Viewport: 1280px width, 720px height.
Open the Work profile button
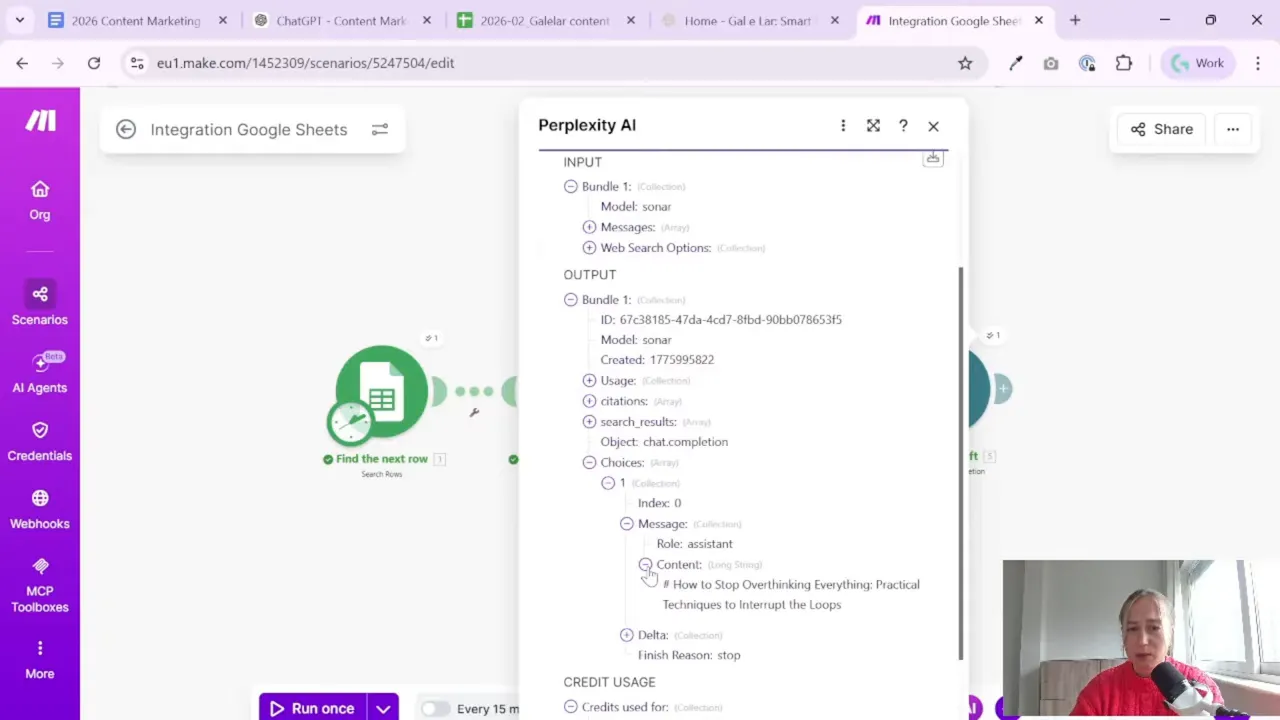[1197, 63]
